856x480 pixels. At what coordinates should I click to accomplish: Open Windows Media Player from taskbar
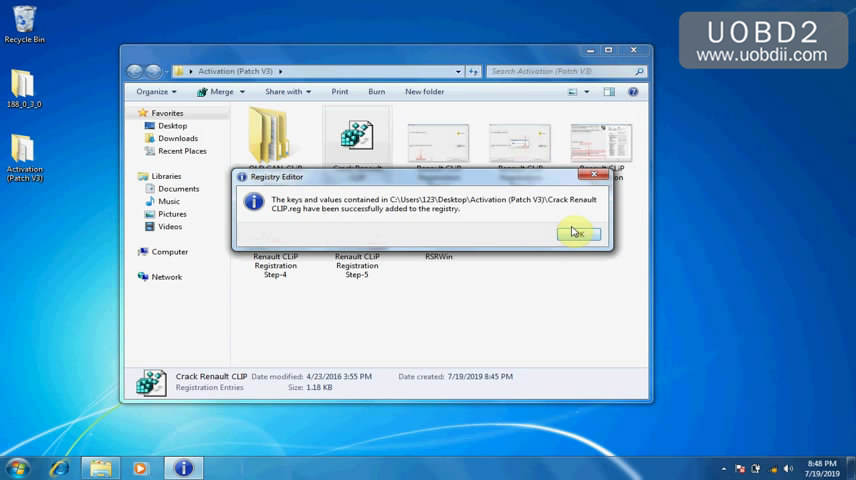[x=140, y=467]
